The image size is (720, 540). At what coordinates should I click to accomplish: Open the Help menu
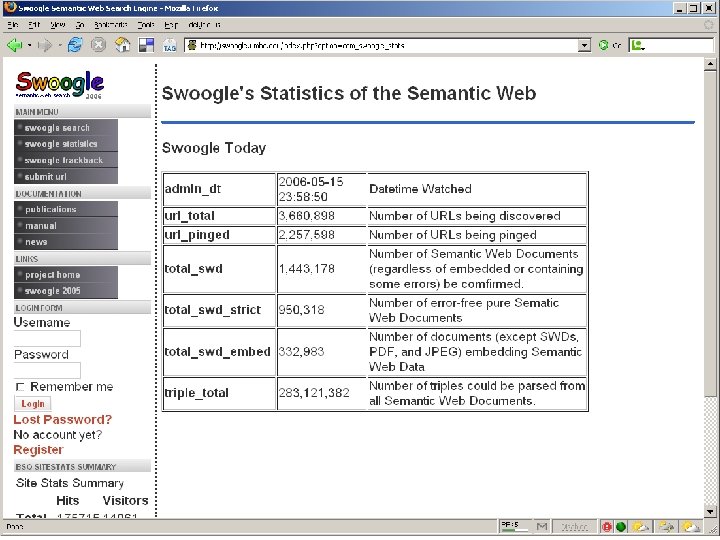171,25
